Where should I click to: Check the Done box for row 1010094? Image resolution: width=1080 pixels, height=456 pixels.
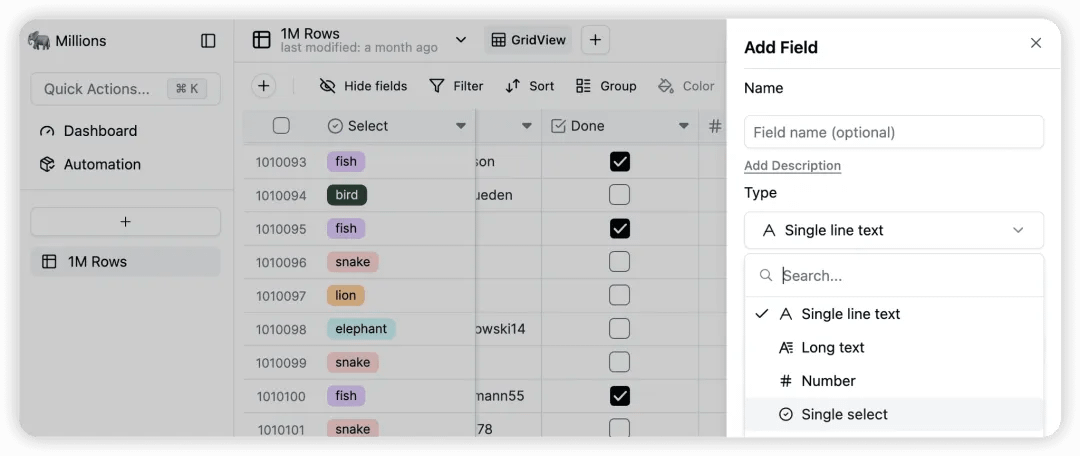click(620, 195)
